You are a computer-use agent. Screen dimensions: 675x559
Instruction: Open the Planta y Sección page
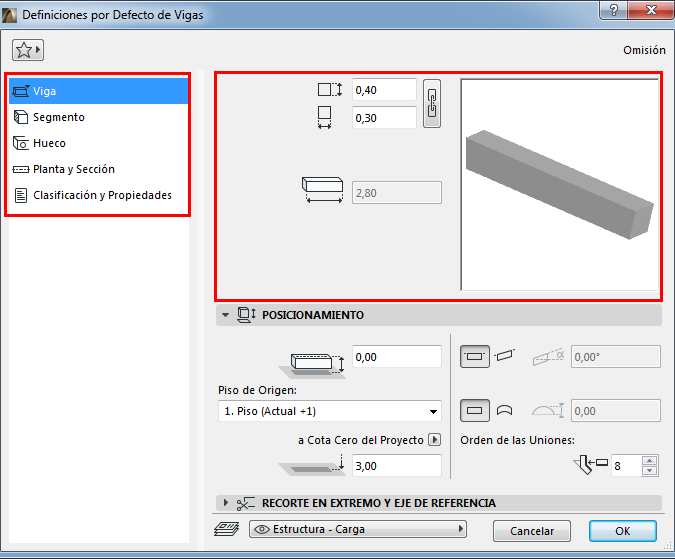pyautogui.click(x=99, y=169)
